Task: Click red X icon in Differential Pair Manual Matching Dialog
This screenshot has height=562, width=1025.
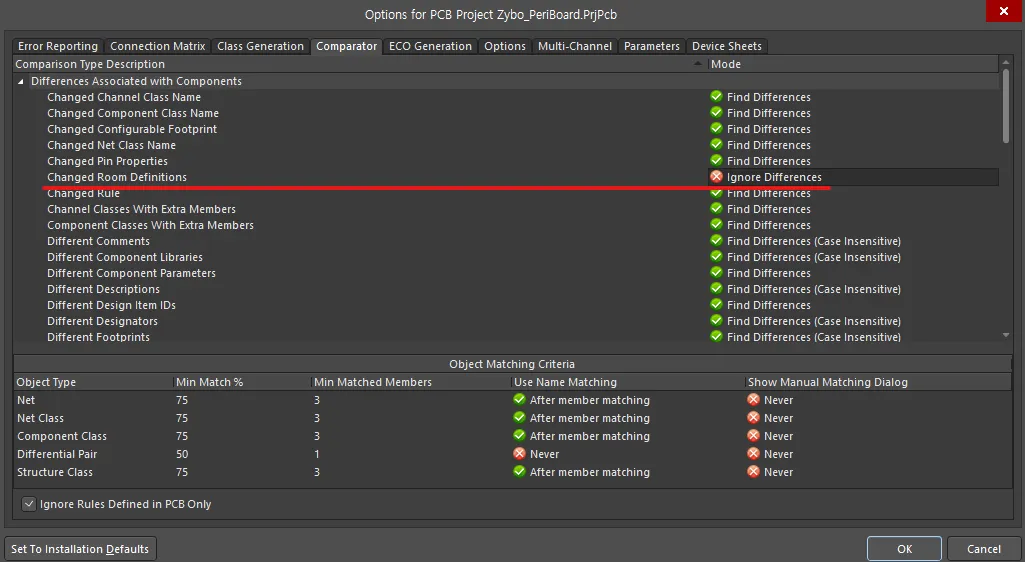Action: pos(754,453)
